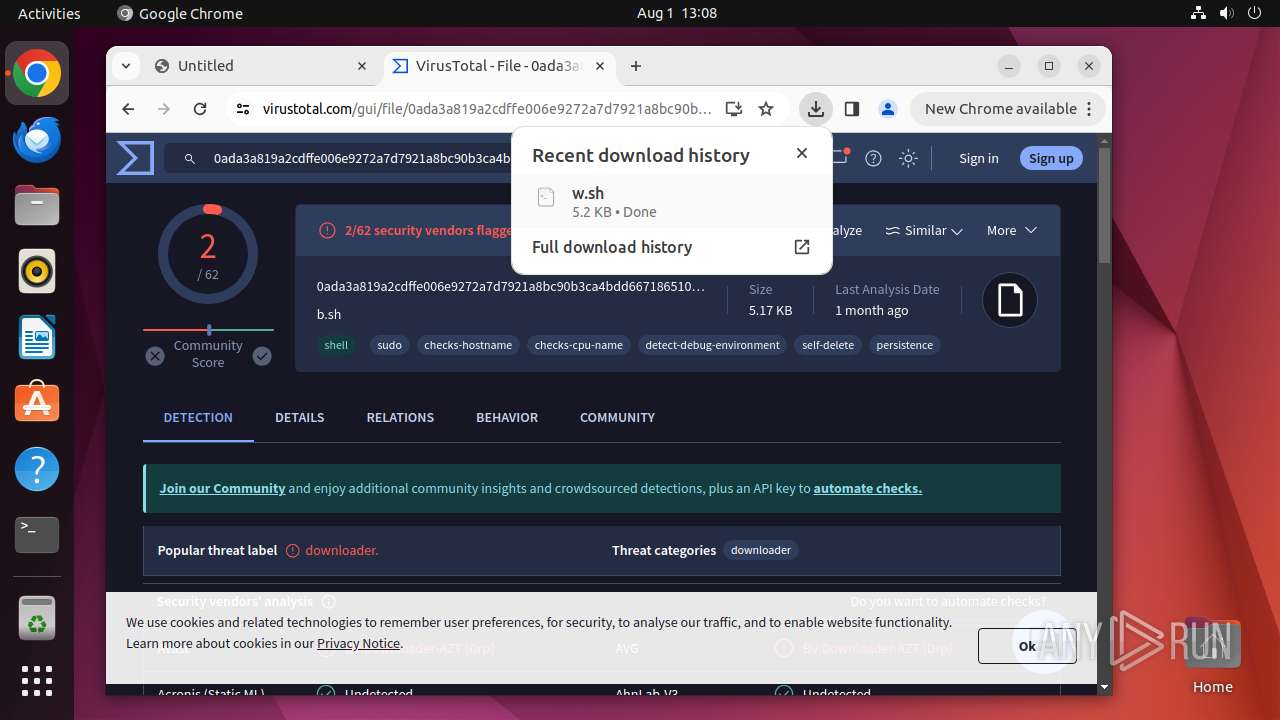Follow the automate checks link

click(x=868, y=488)
